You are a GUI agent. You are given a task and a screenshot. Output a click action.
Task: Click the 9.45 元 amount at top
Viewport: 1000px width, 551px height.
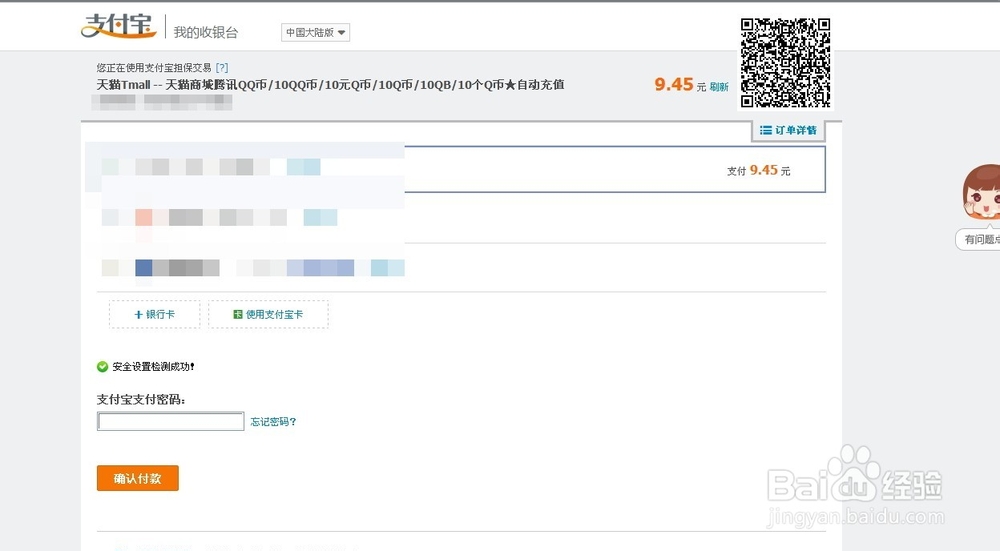[x=680, y=85]
